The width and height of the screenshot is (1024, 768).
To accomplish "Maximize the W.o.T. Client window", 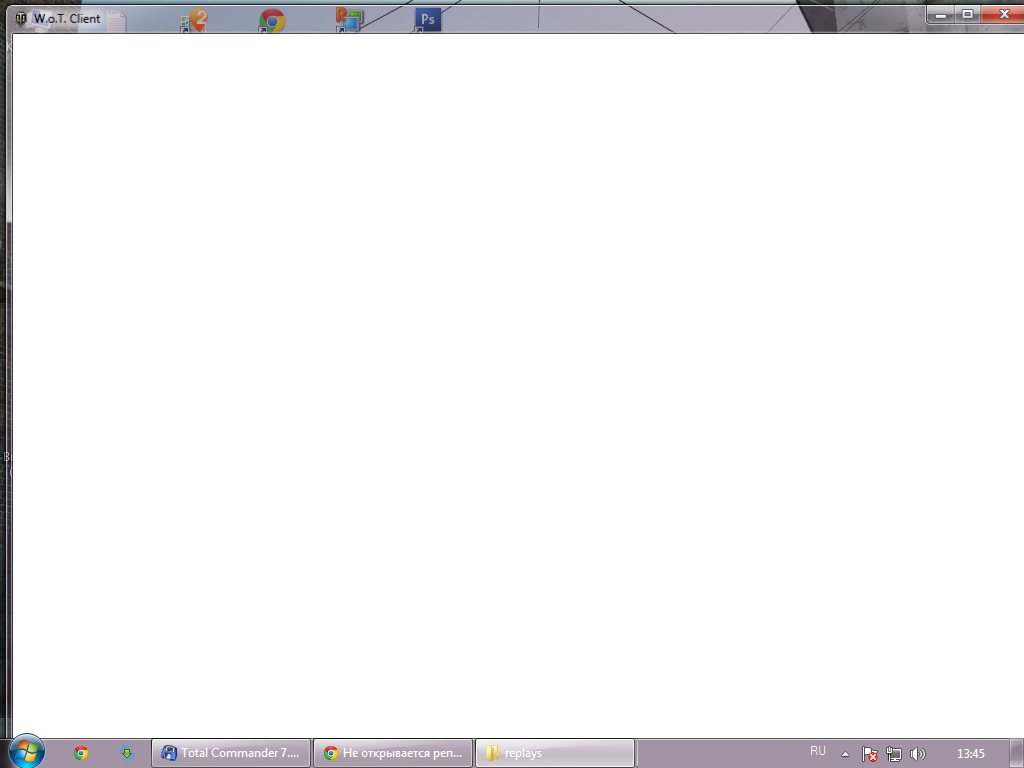I will [967, 14].
